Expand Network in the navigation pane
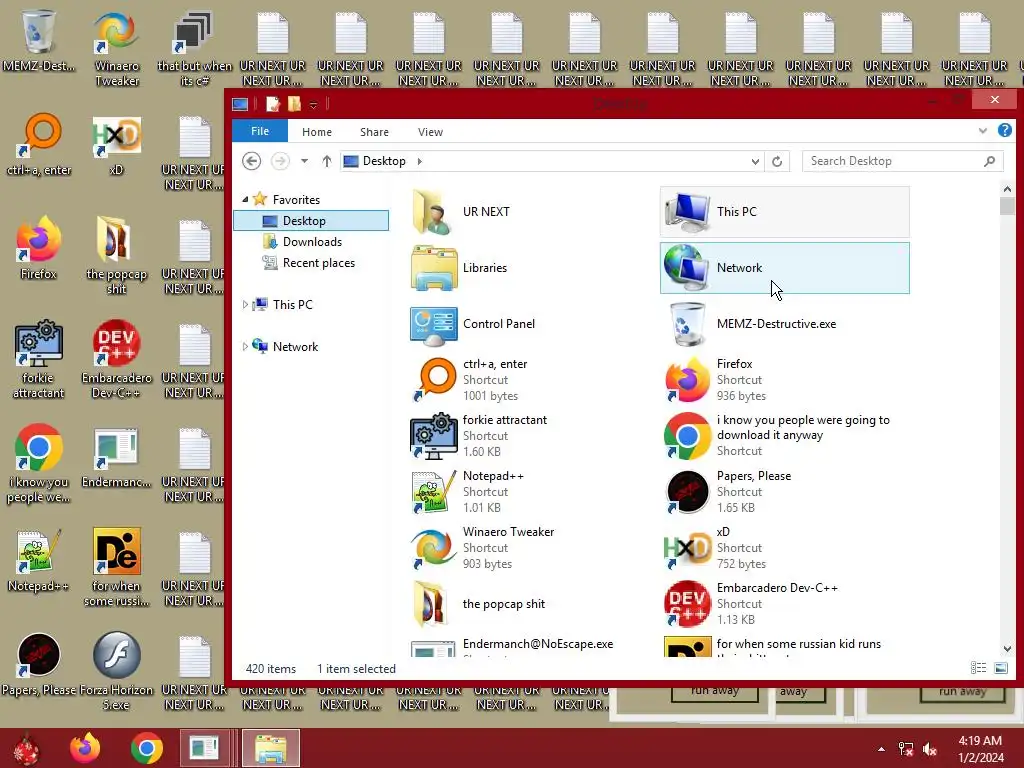The image size is (1024, 768). click(x=245, y=347)
